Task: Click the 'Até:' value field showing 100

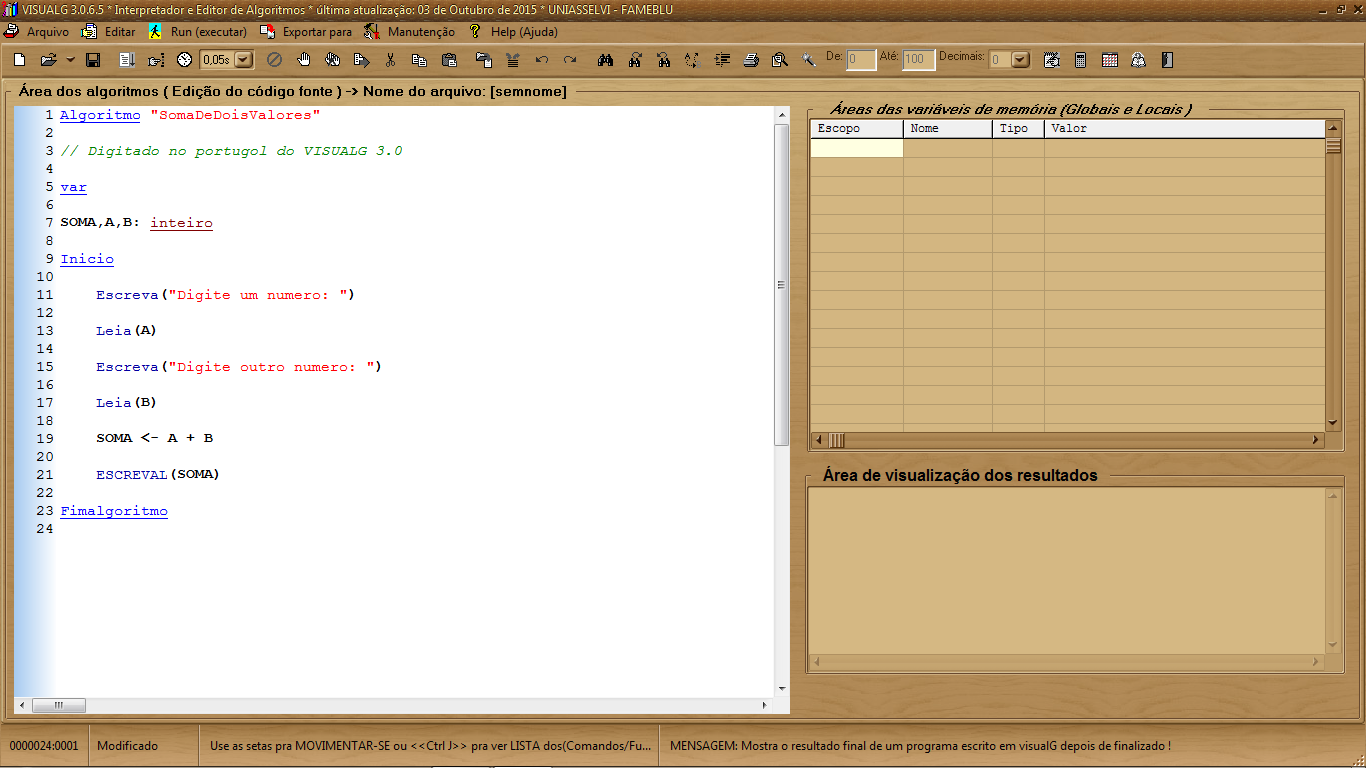Action: pyautogui.click(x=917, y=60)
